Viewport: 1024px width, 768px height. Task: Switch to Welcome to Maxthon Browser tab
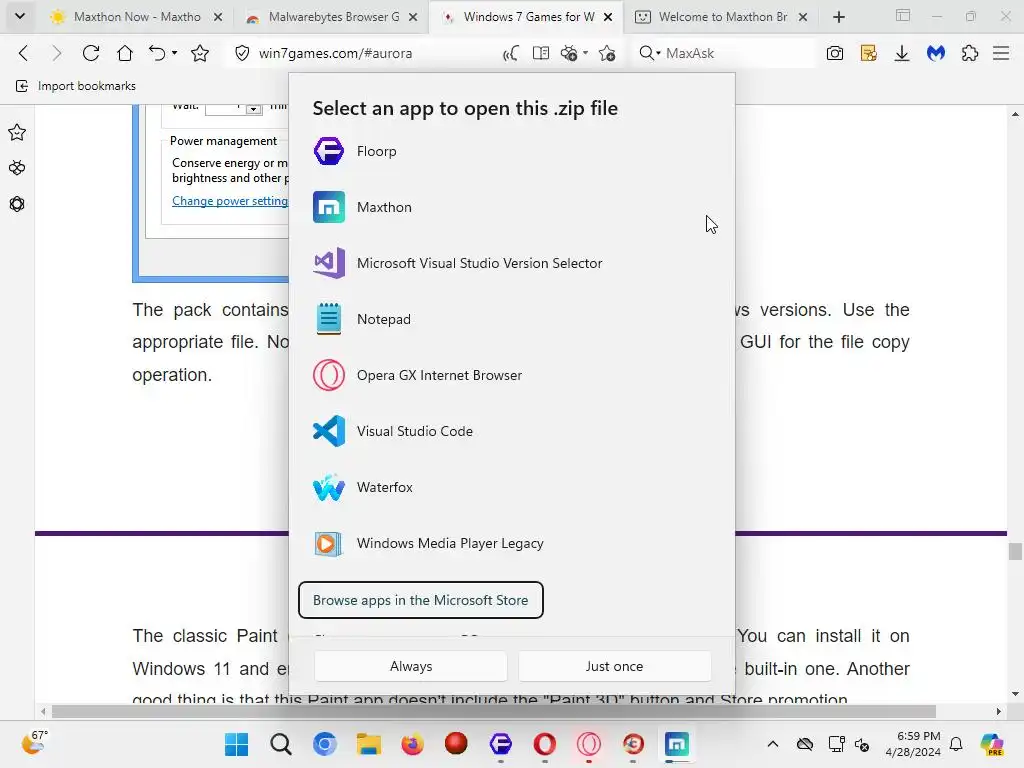(x=721, y=17)
